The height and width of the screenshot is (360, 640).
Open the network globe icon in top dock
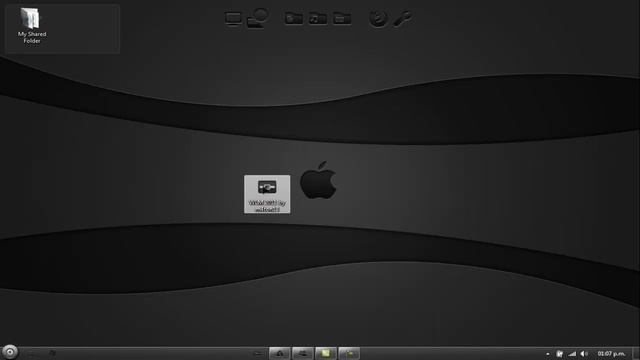tap(258, 18)
